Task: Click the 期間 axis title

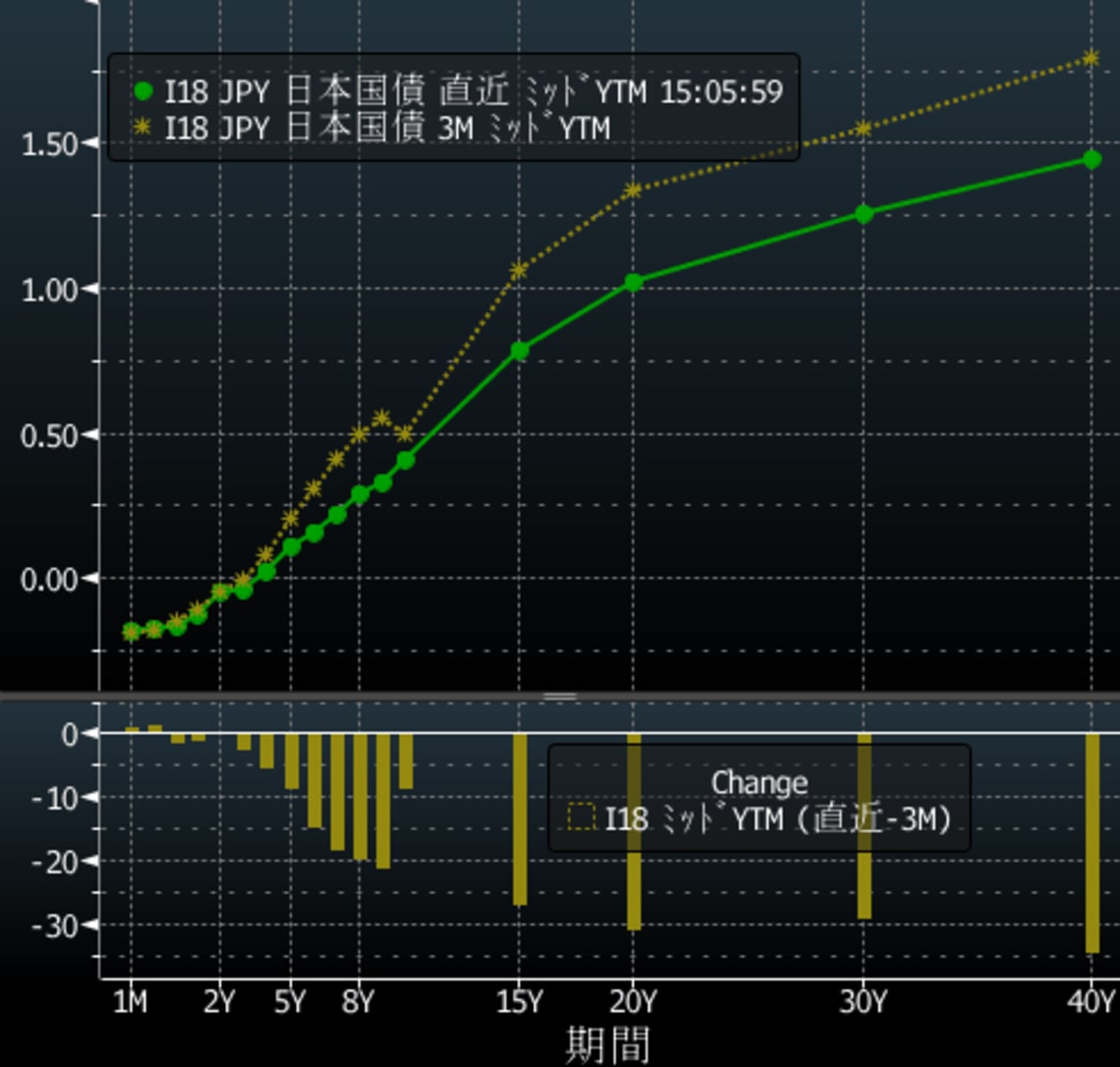Action: tap(607, 1043)
